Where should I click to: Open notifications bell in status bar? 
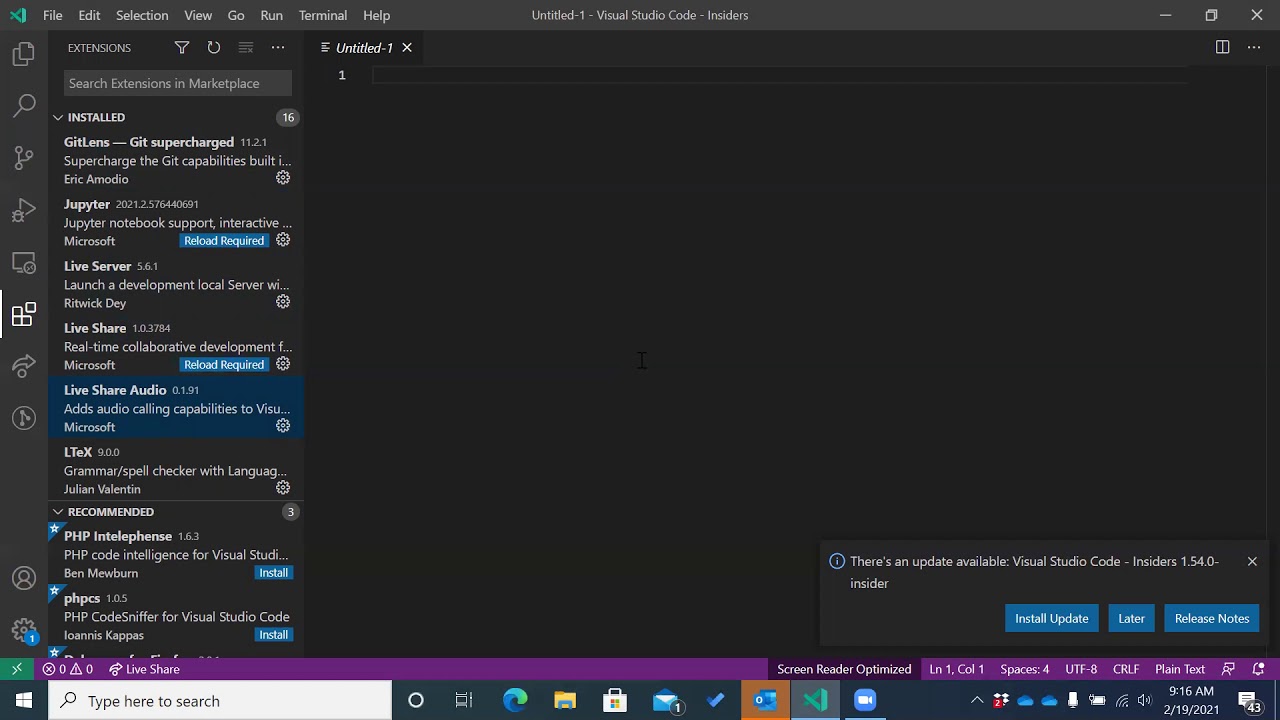tap(1259, 669)
